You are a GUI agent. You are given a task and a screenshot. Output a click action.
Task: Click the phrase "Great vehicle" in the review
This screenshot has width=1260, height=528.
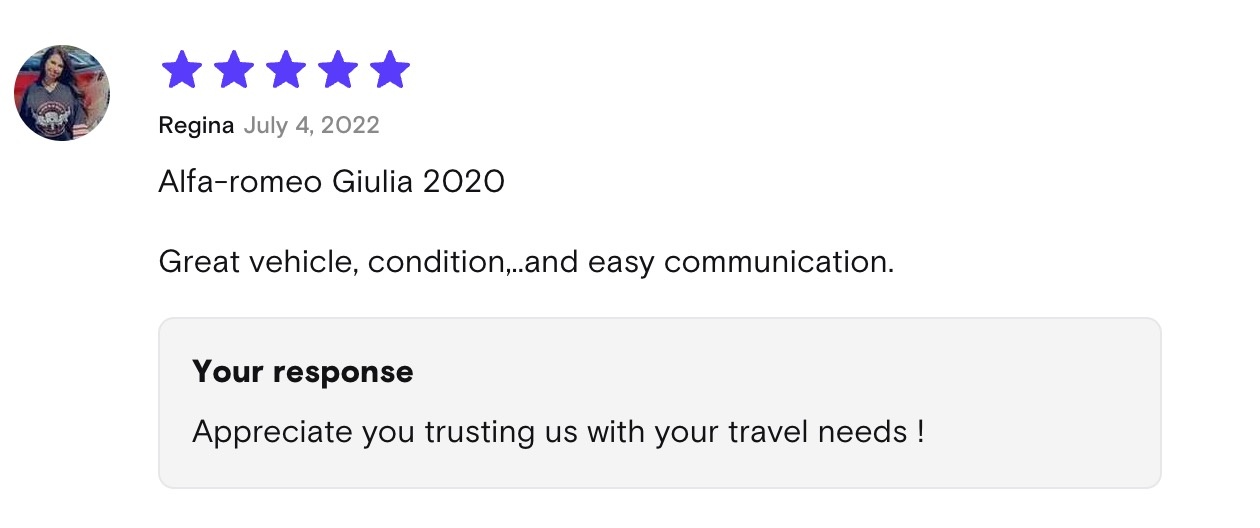coord(258,263)
